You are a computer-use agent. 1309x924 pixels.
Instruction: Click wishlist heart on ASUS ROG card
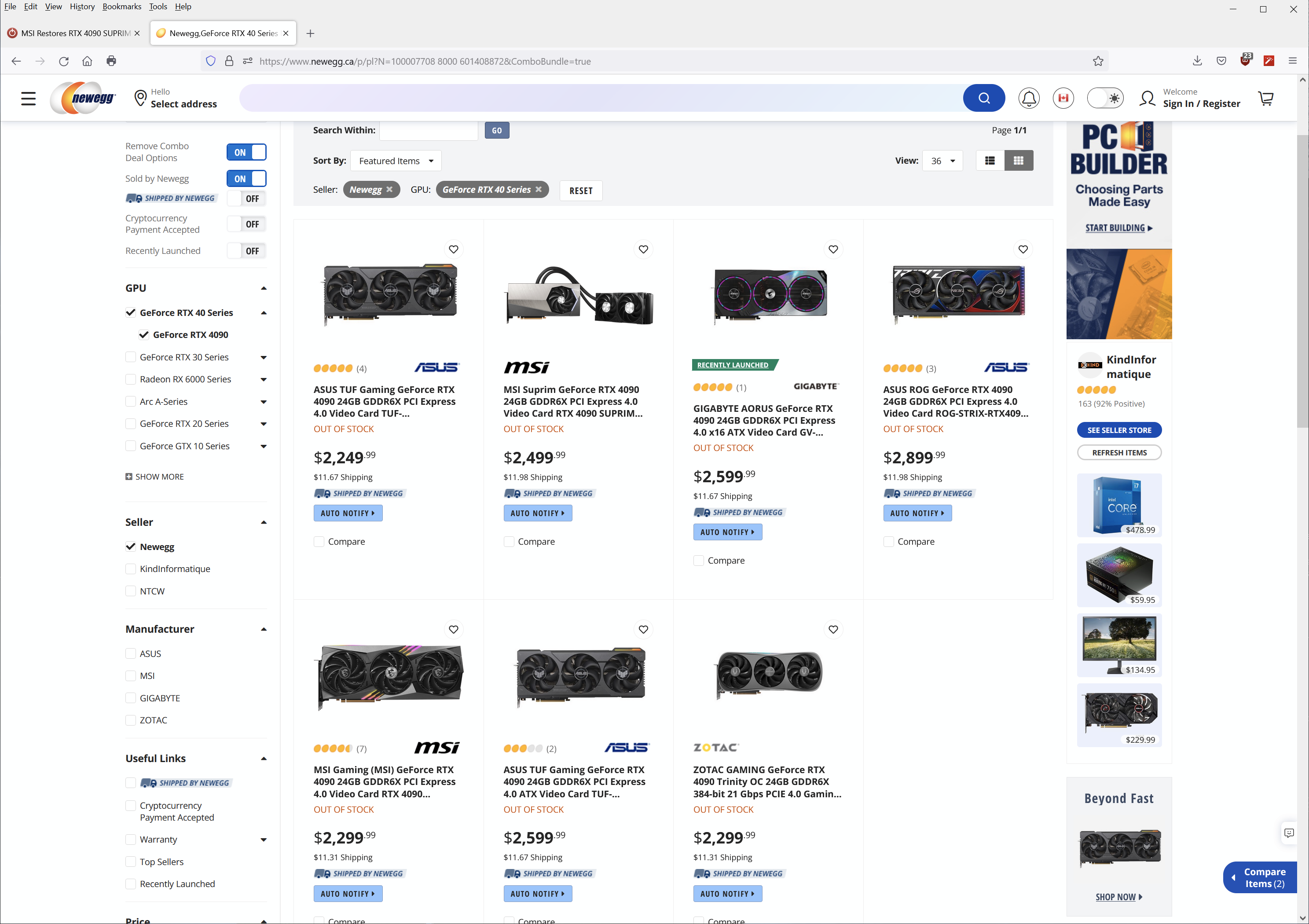tap(1023, 249)
